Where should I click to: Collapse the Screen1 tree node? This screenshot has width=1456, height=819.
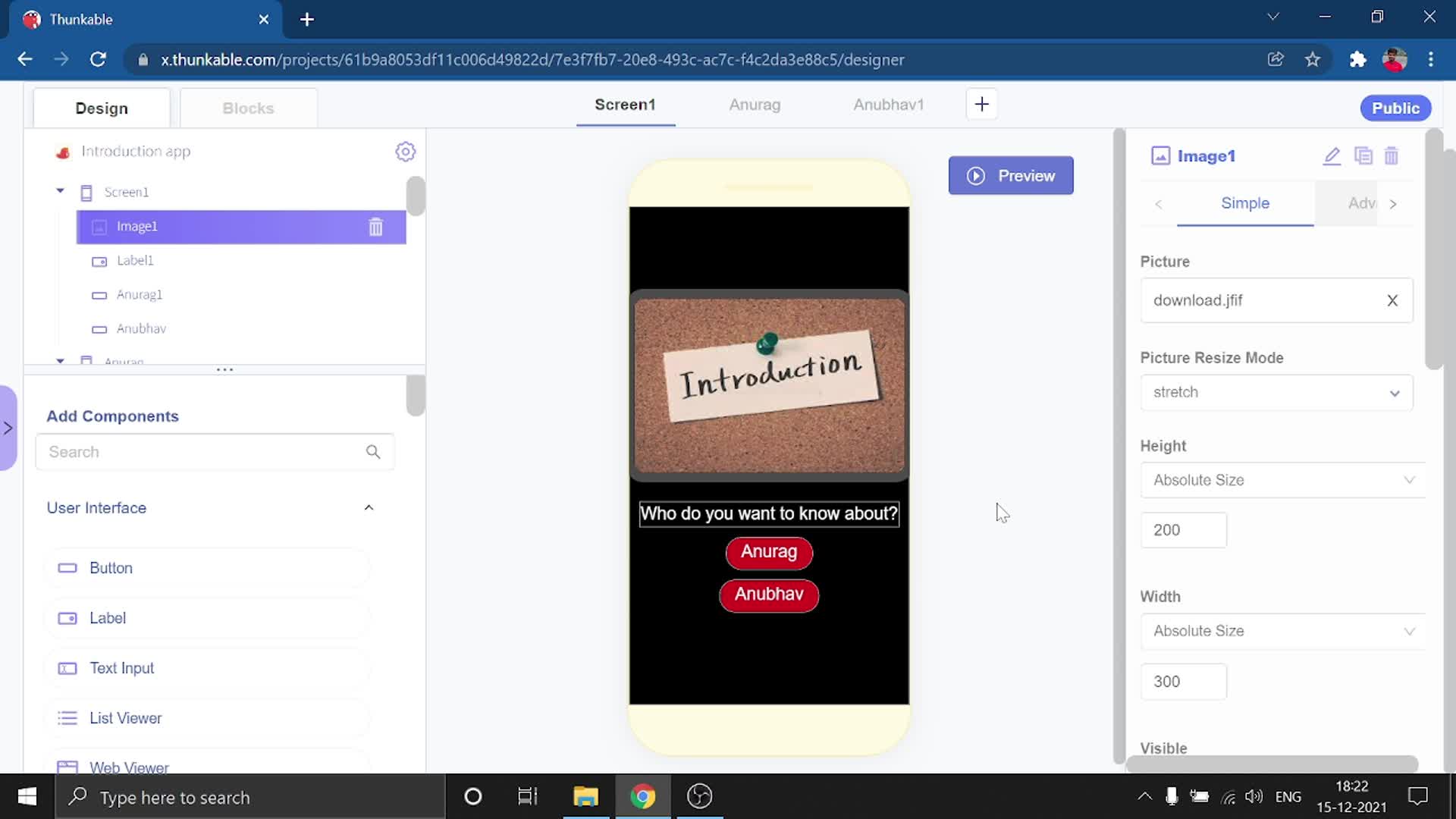point(60,191)
